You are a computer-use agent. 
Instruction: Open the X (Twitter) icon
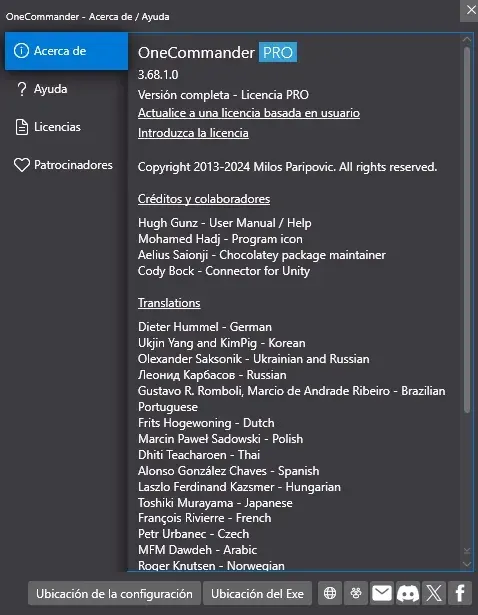(434, 593)
